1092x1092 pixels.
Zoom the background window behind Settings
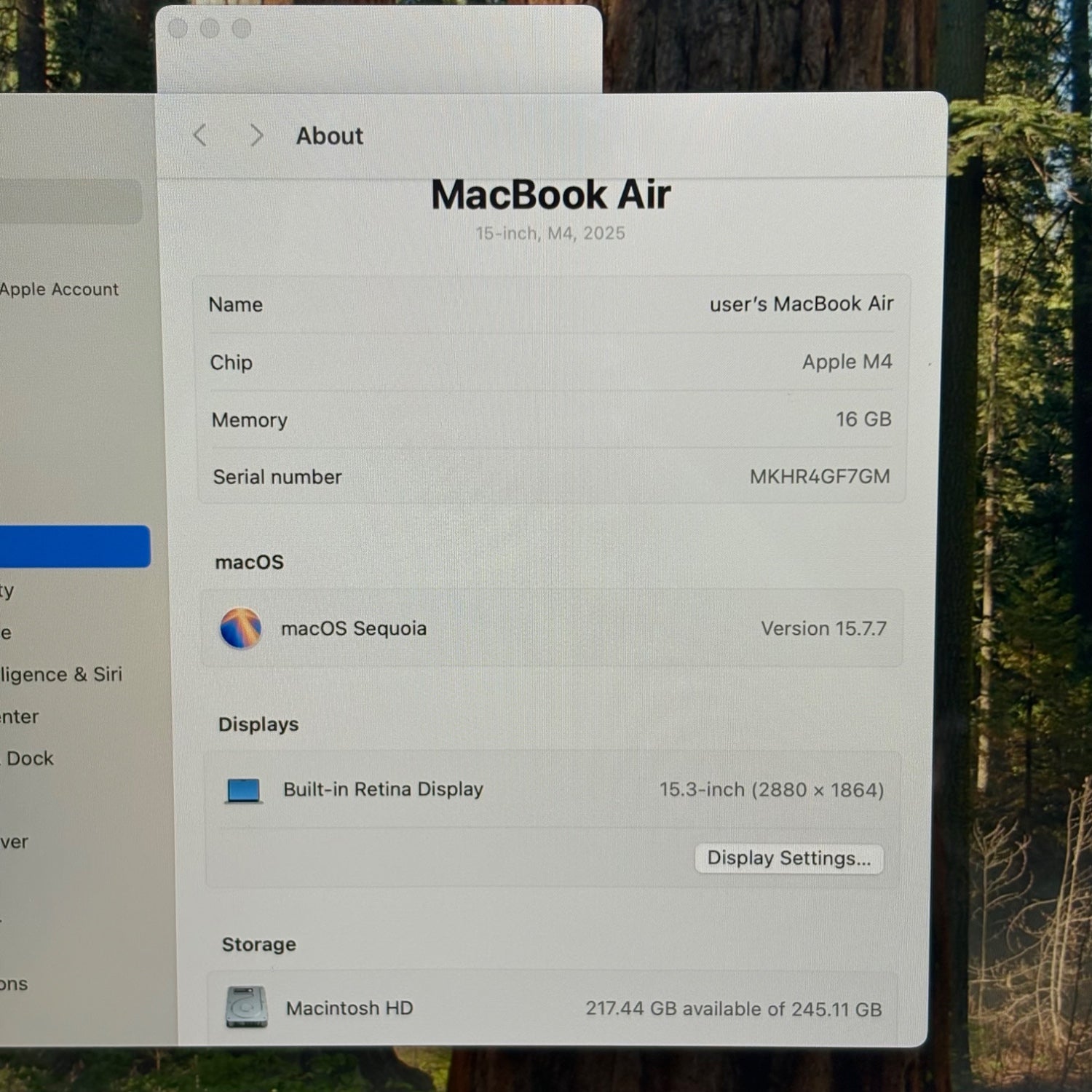242,28
